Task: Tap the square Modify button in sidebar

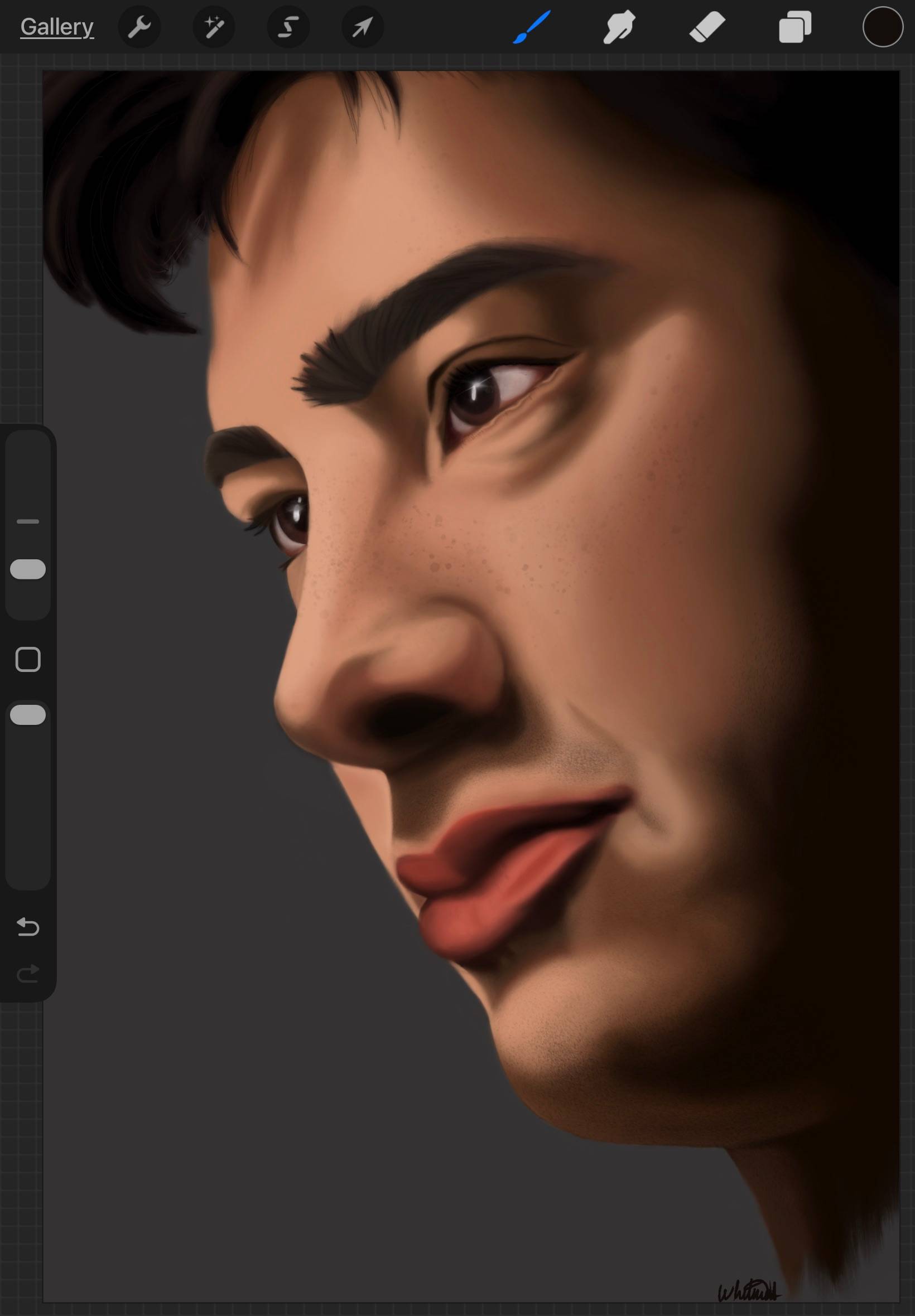Action: pyautogui.click(x=28, y=660)
